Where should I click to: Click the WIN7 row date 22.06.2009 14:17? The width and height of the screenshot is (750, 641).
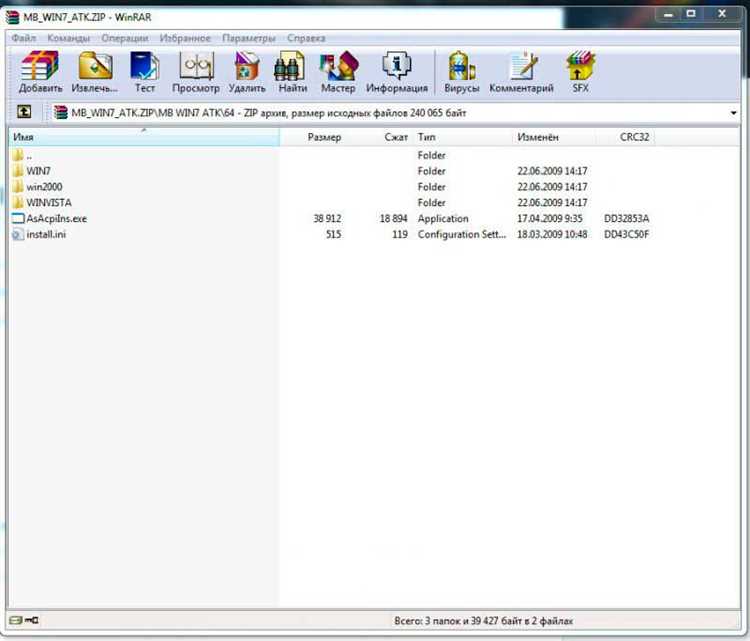coord(552,171)
